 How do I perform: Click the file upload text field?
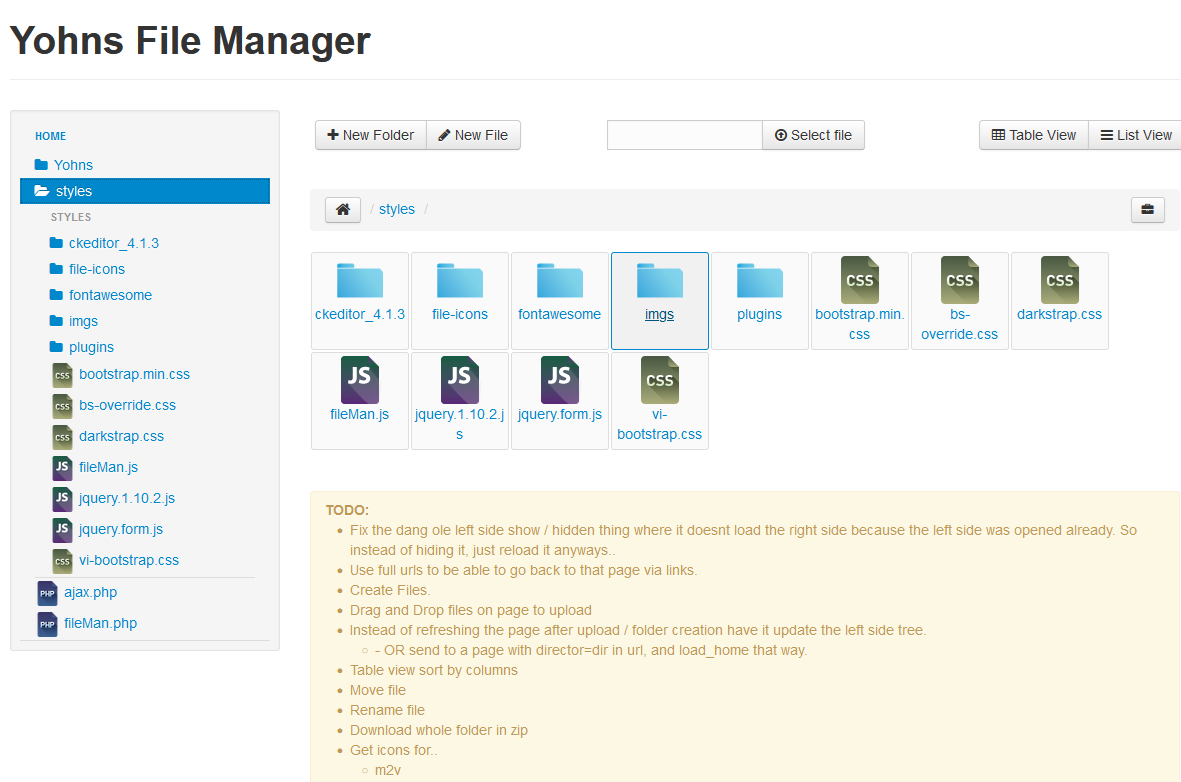point(684,135)
